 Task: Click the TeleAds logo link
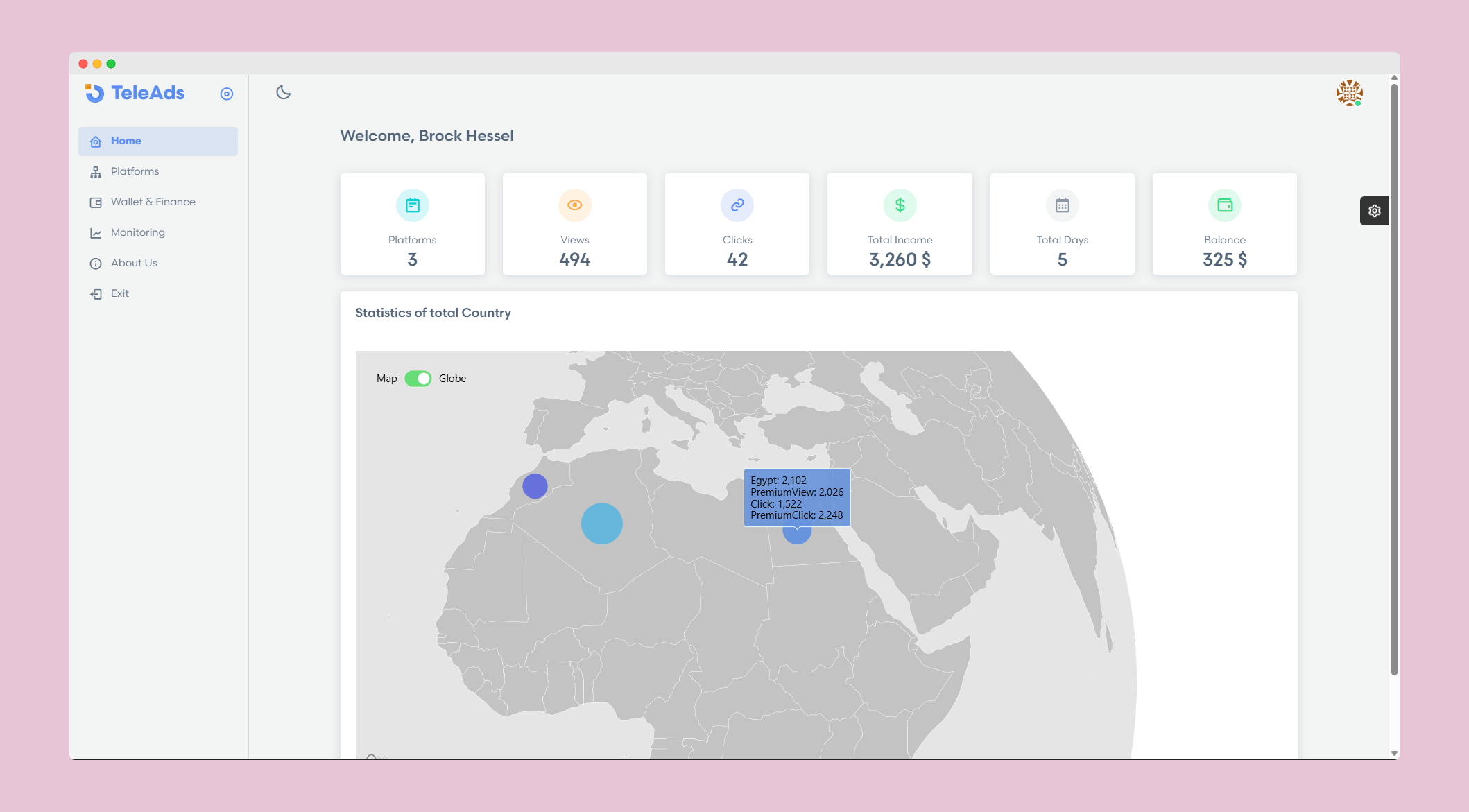point(135,93)
